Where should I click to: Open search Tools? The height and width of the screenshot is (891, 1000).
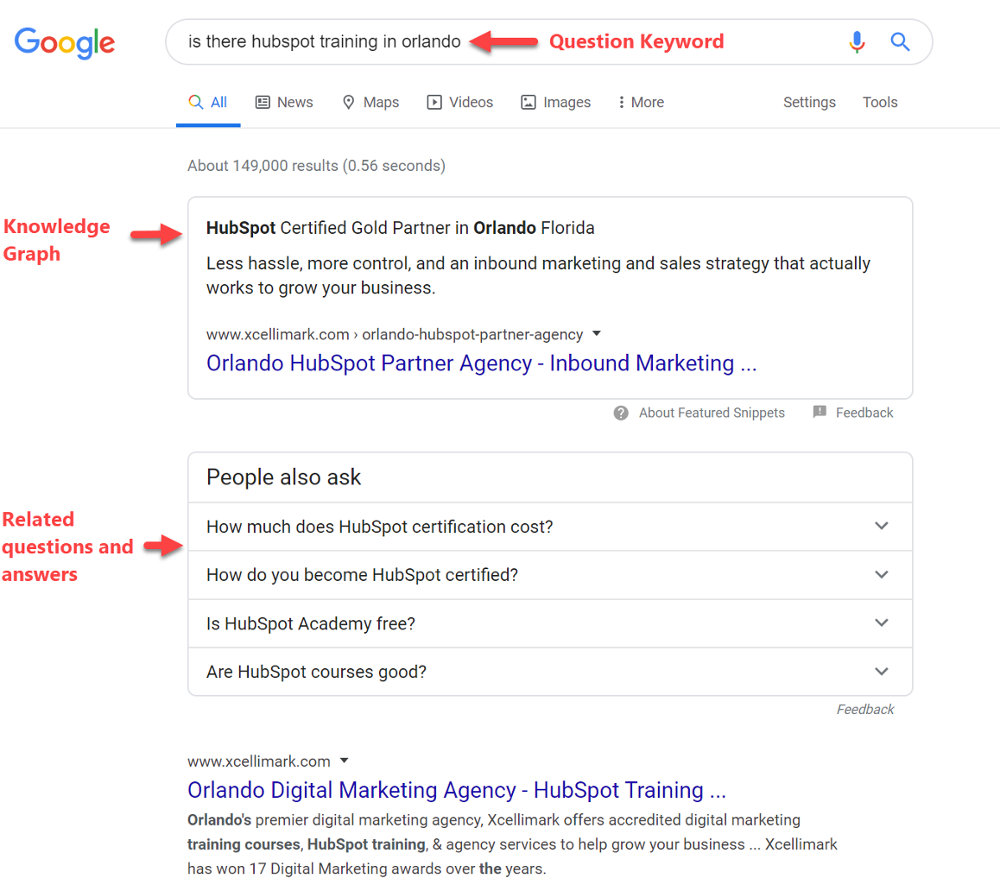880,102
